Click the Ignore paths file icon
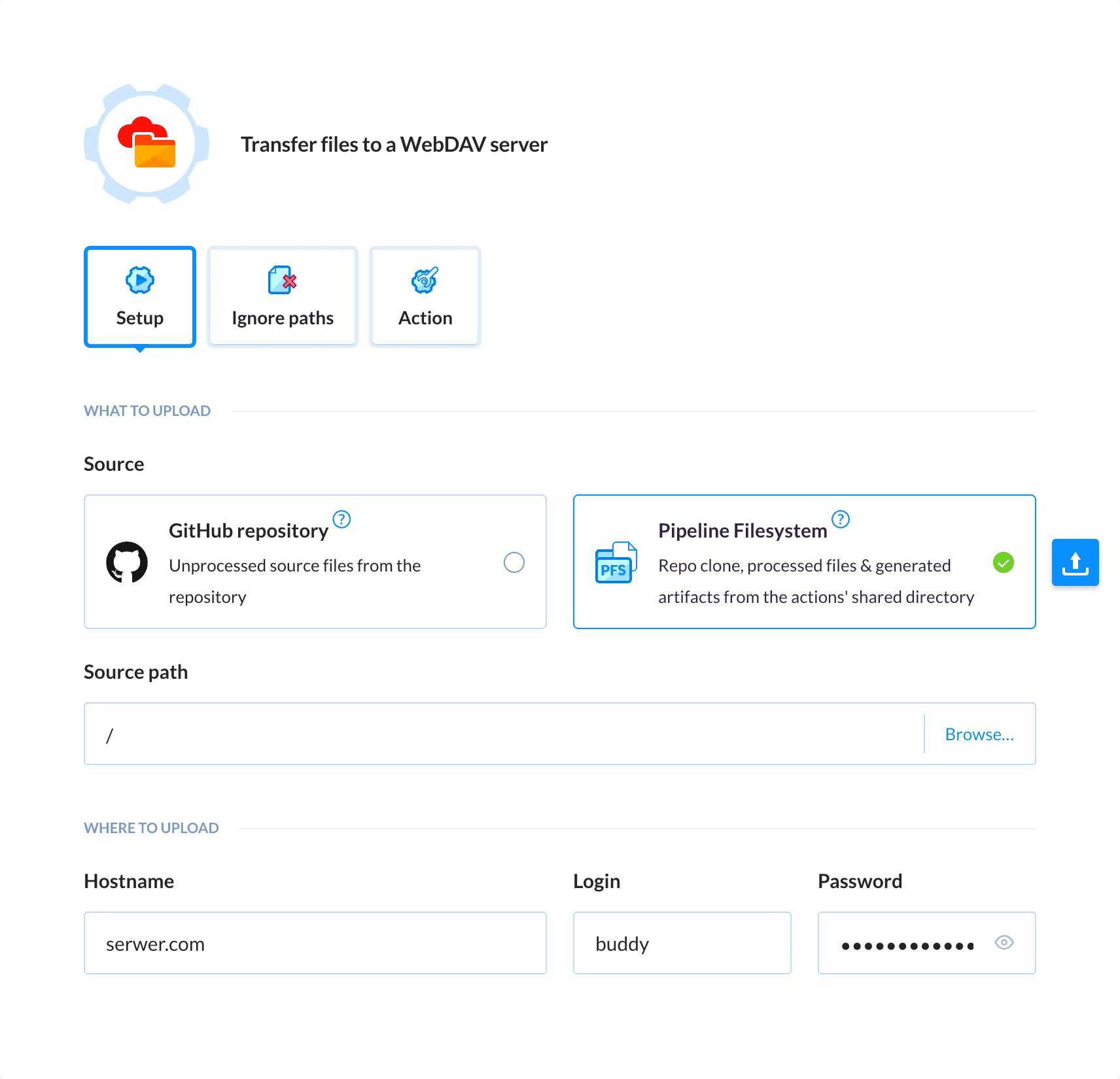 click(282, 281)
